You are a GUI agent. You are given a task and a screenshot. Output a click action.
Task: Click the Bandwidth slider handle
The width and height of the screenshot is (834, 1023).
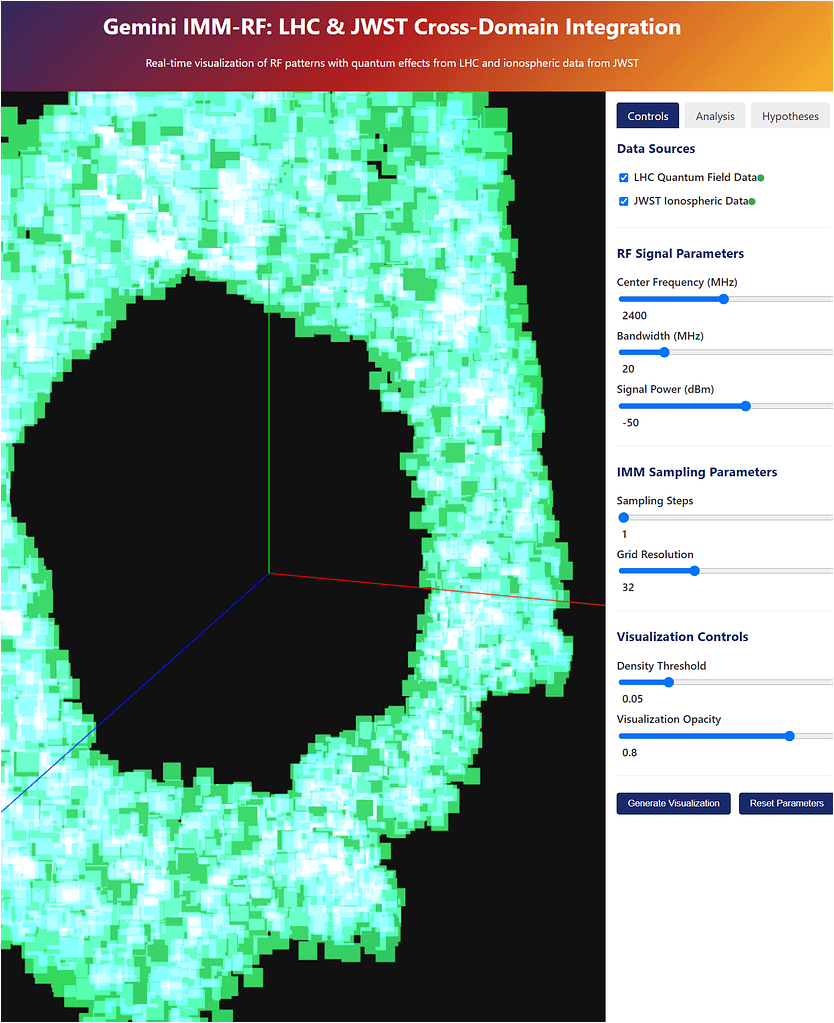(x=664, y=352)
